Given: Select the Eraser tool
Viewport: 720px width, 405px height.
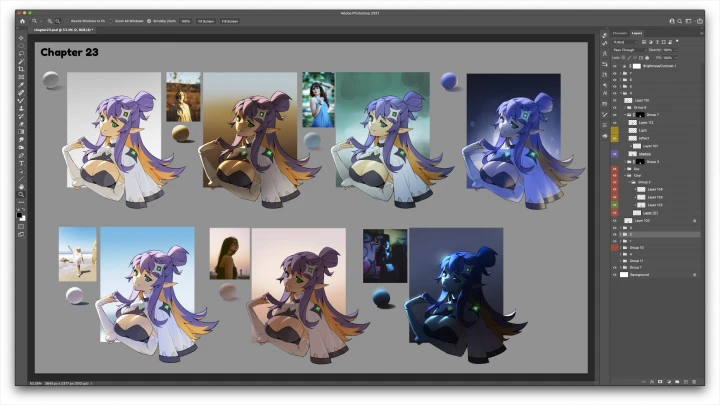Looking at the screenshot, I should pyautogui.click(x=21, y=124).
